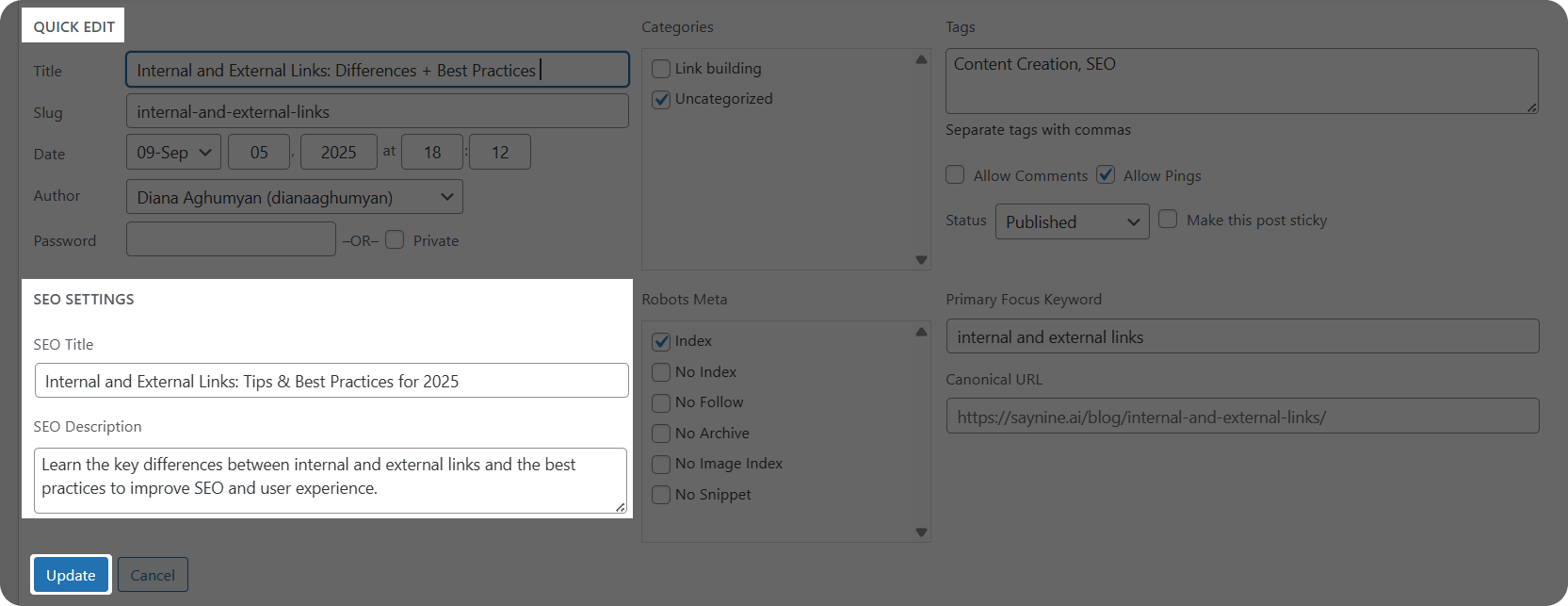Disable Allow Pings checkbox
The width and height of the screenshot is (1568, 606).
(x=1106, y=175)
